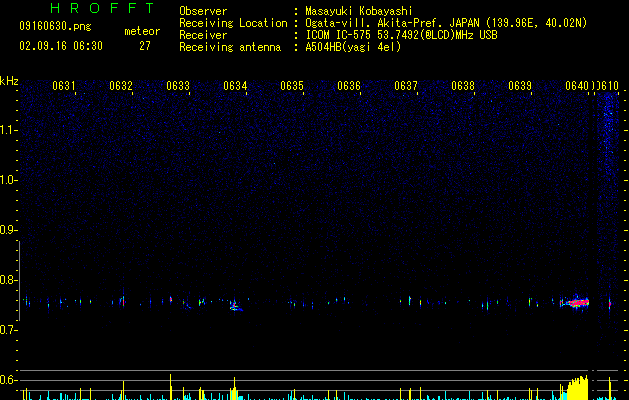629x400 pixels.
Task: Click the Receiving antenna label
Action: click(230, 47)
